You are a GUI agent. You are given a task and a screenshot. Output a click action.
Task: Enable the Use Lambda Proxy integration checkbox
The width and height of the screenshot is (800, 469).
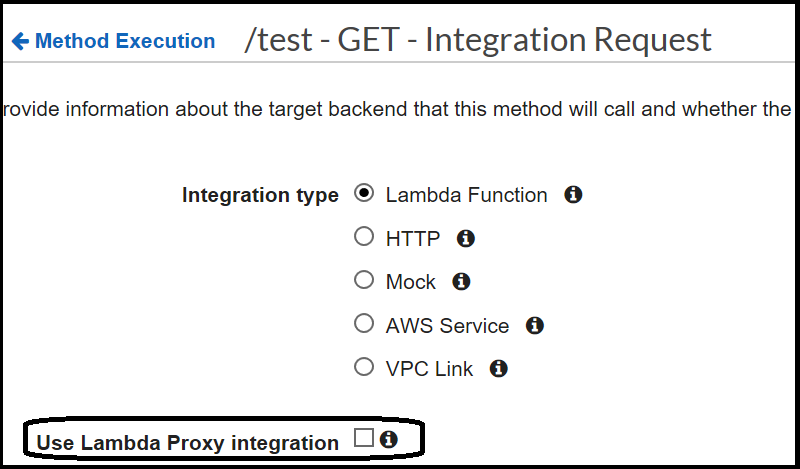[363, 438]
